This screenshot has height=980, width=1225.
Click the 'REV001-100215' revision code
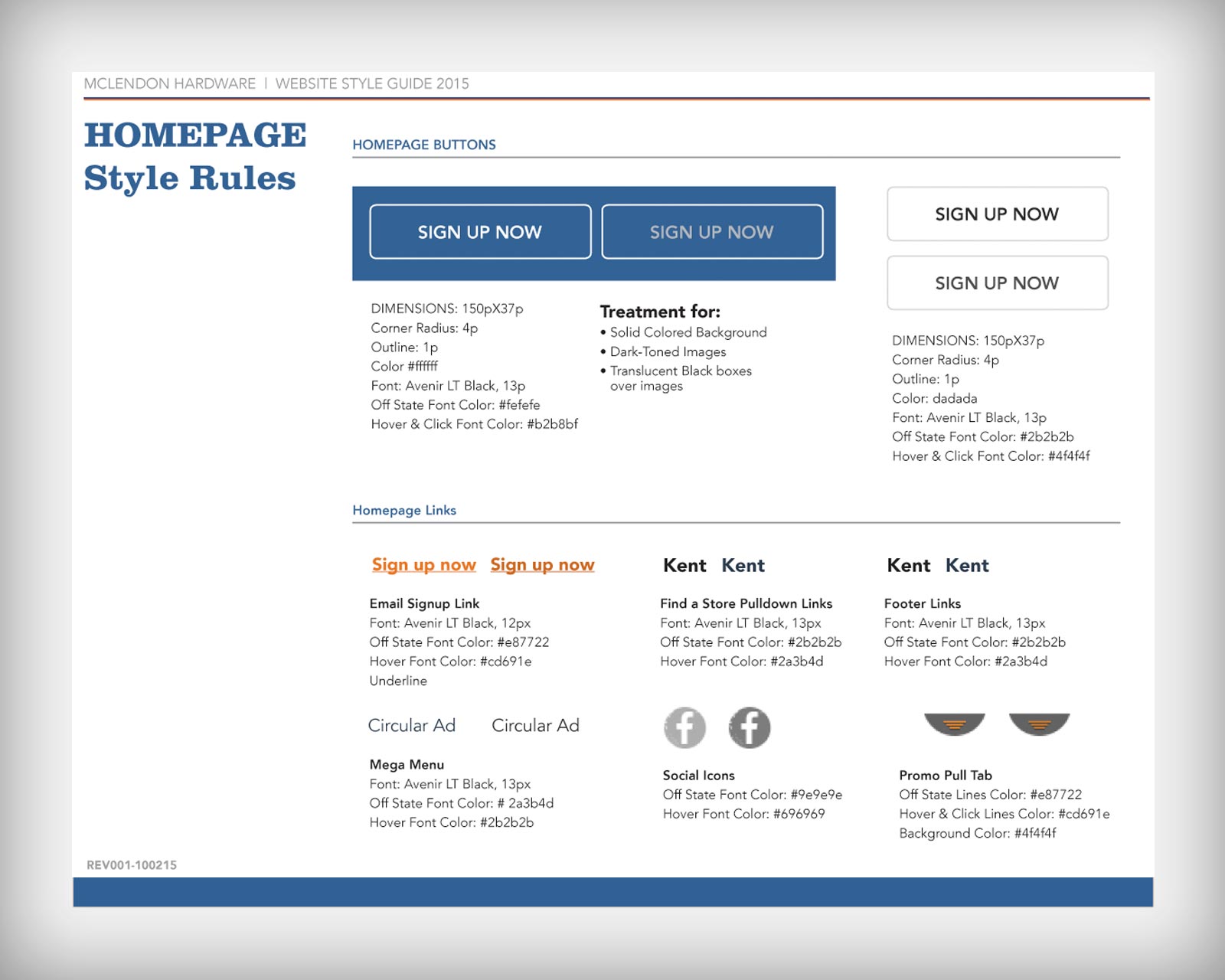point(132,865)
